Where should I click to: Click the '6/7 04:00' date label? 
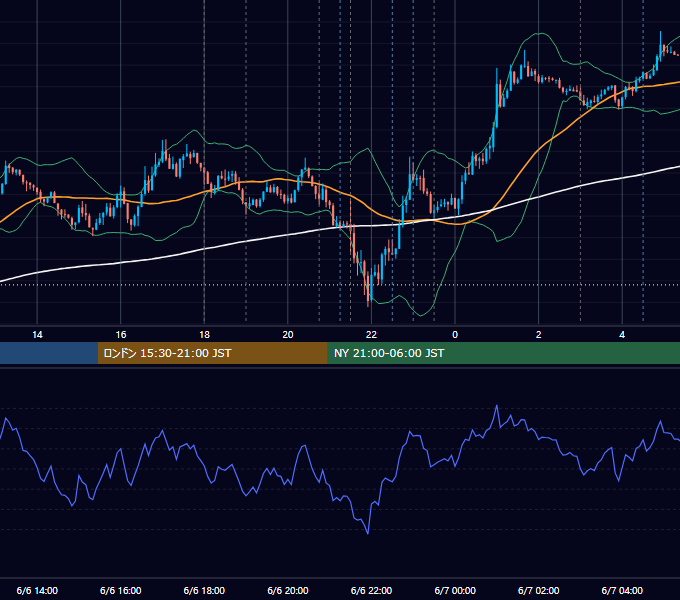(x=622, y=590)
